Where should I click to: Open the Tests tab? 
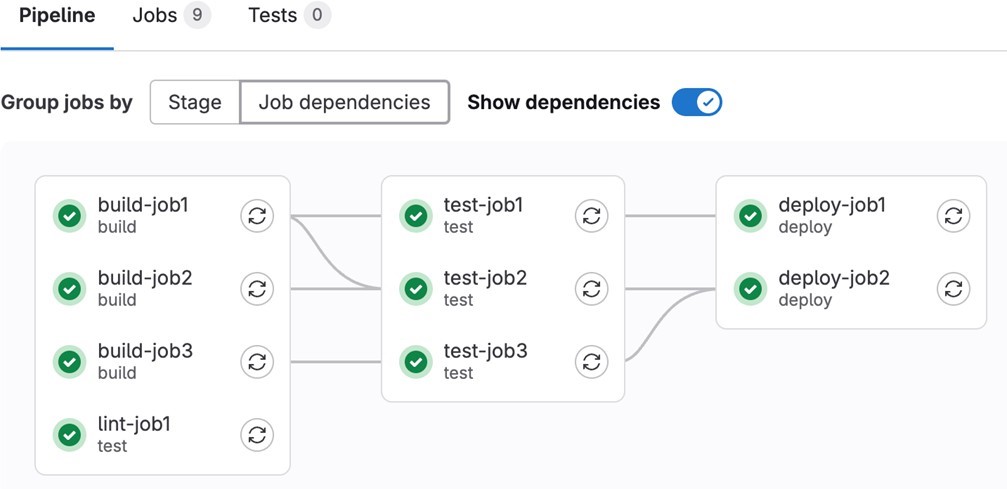click(288, 16)
